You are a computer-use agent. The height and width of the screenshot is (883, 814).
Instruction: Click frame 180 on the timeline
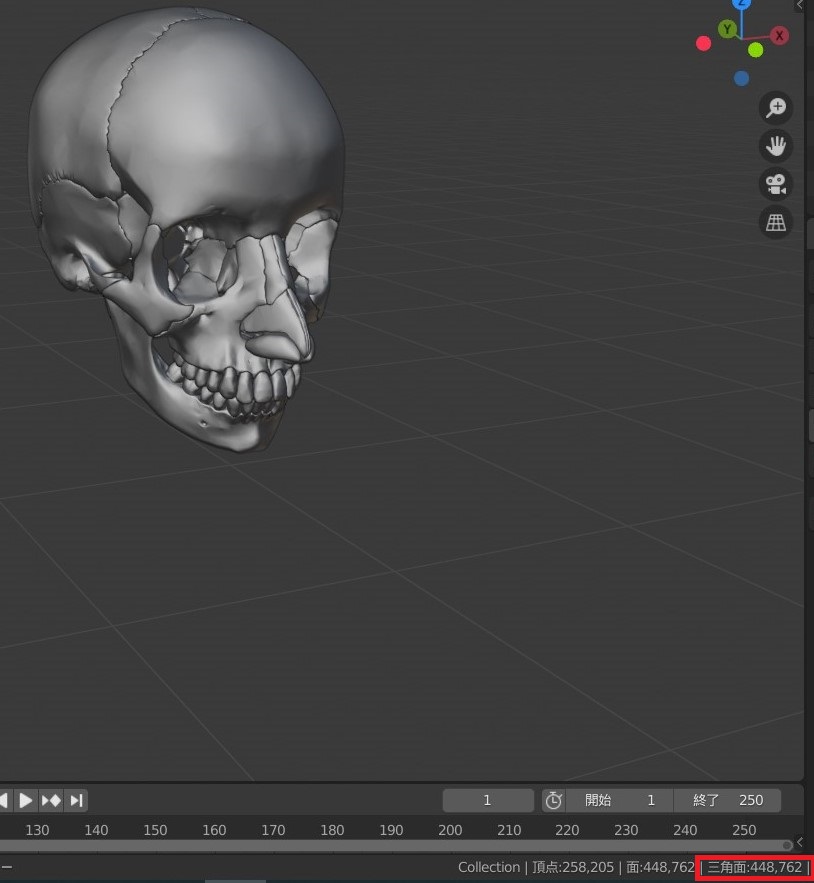tap(332, 830)
